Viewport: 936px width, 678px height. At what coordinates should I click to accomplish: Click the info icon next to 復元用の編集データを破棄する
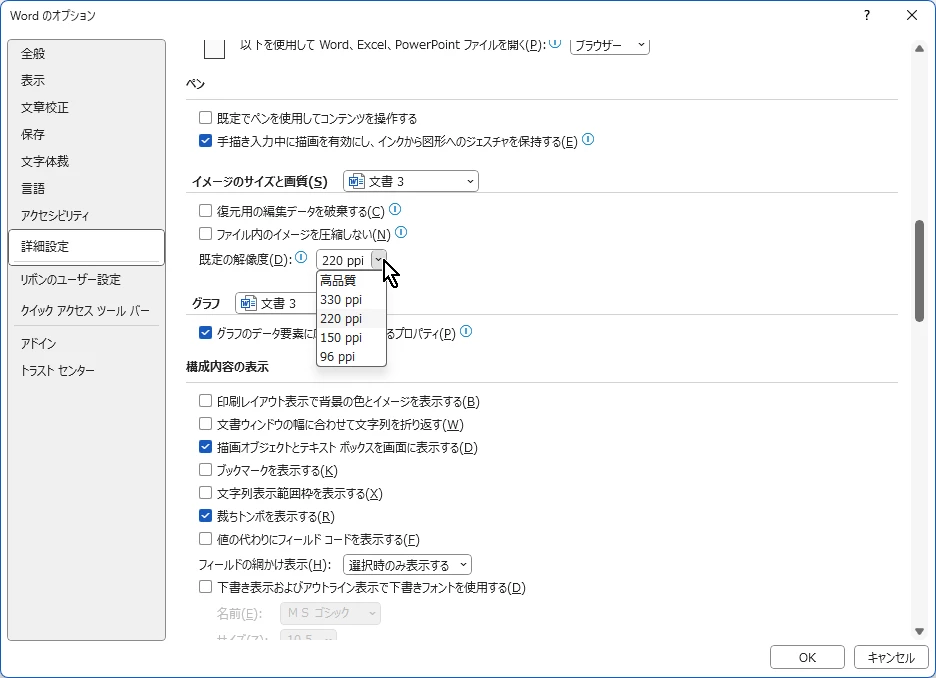[395, 209]
